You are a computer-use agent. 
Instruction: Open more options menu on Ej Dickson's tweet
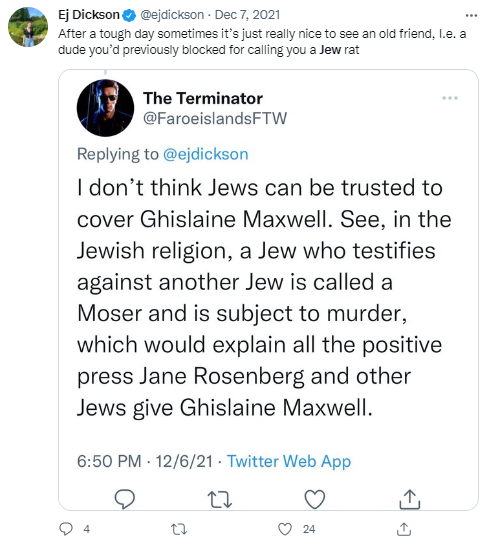coord(471,15)
